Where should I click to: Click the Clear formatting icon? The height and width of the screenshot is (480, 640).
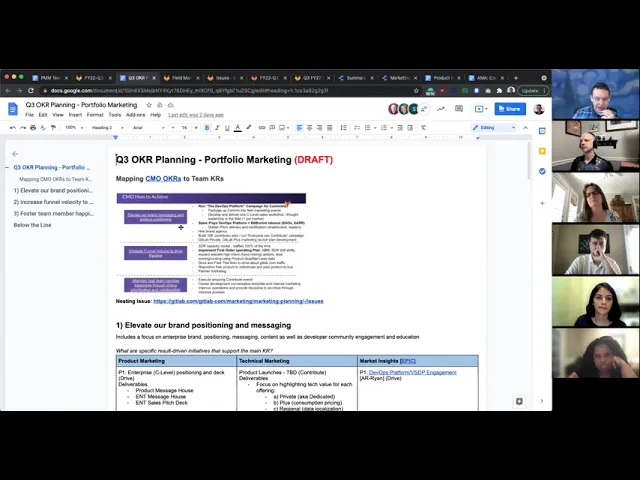coord(424,128)
